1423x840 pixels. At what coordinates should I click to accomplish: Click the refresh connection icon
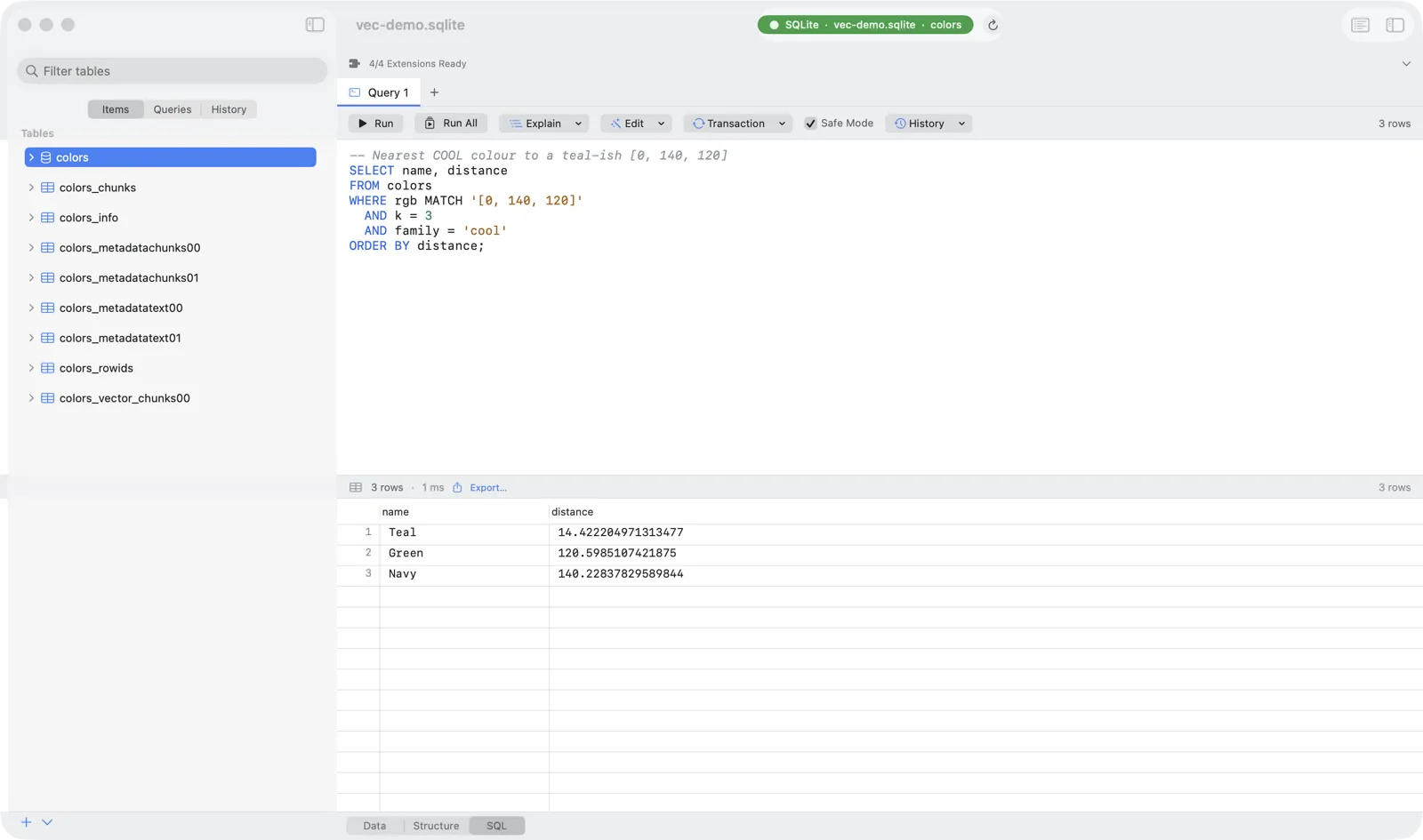point(993,25)
